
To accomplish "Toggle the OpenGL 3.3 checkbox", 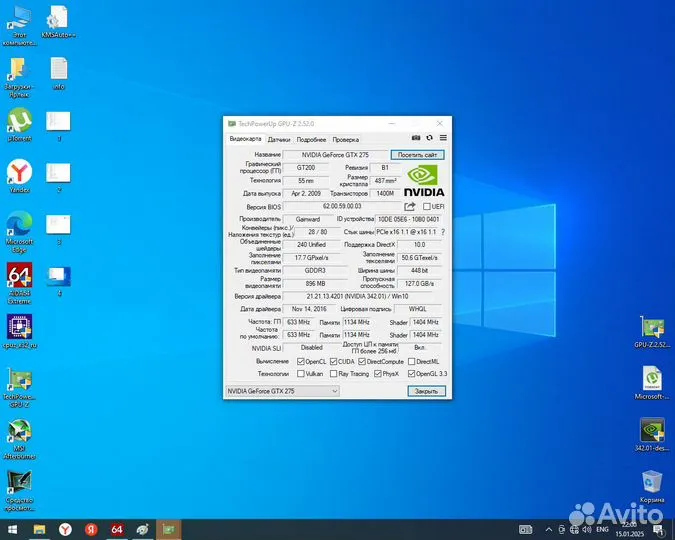I will click(x=412, y=374).
